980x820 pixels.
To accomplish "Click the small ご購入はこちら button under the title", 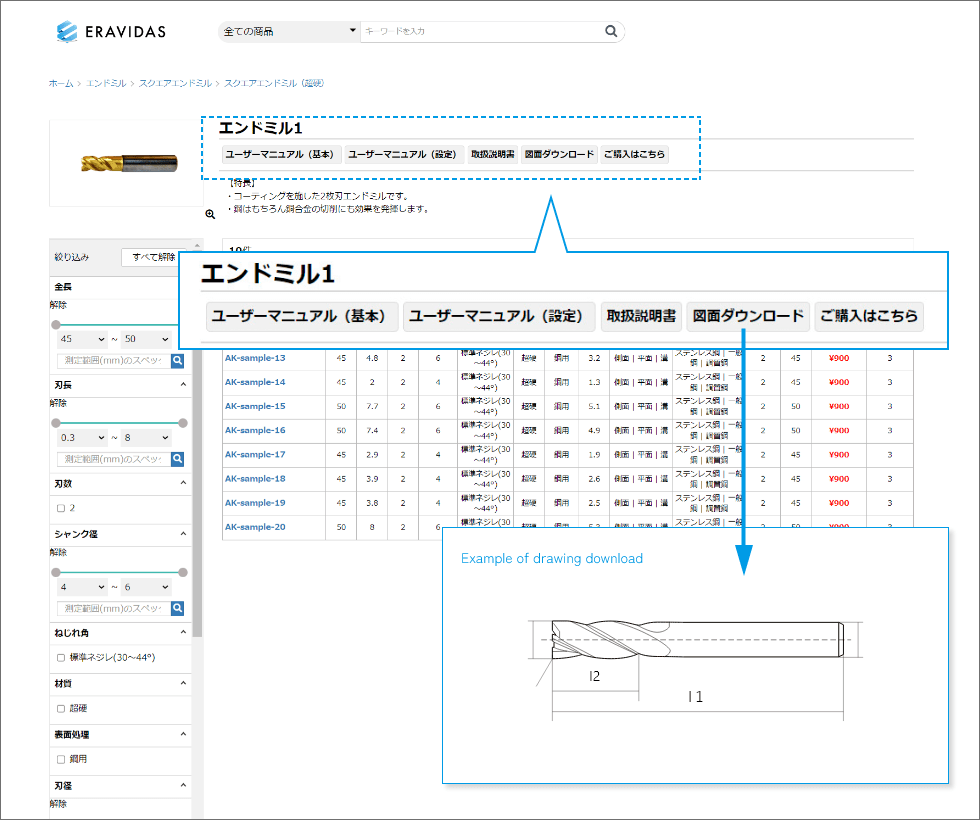I will [x=634, y=154].
